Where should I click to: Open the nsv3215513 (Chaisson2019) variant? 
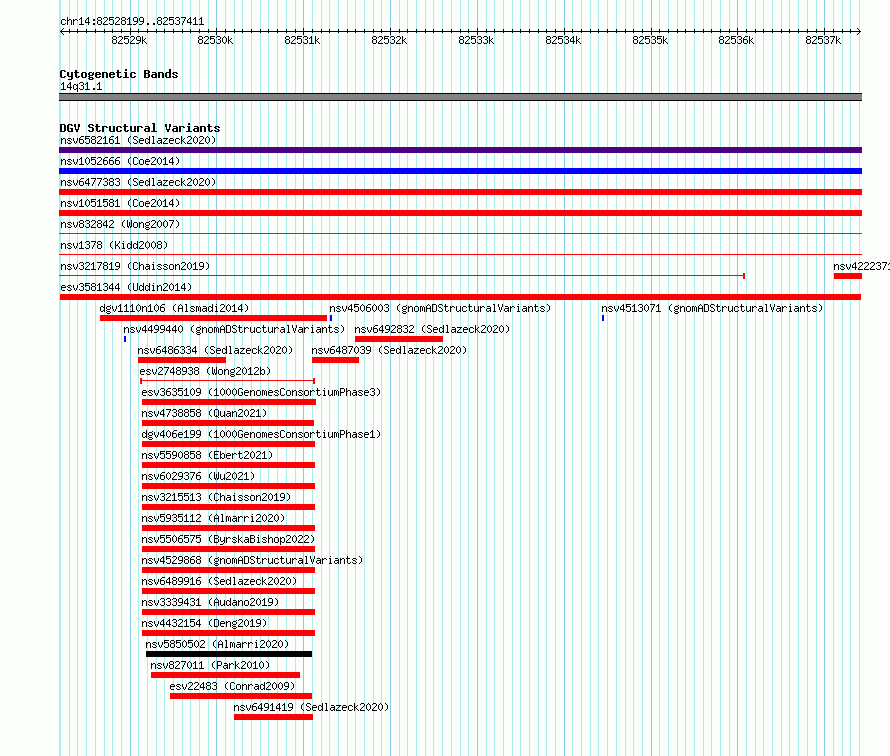pyautogui.click(x=216, y=497)
